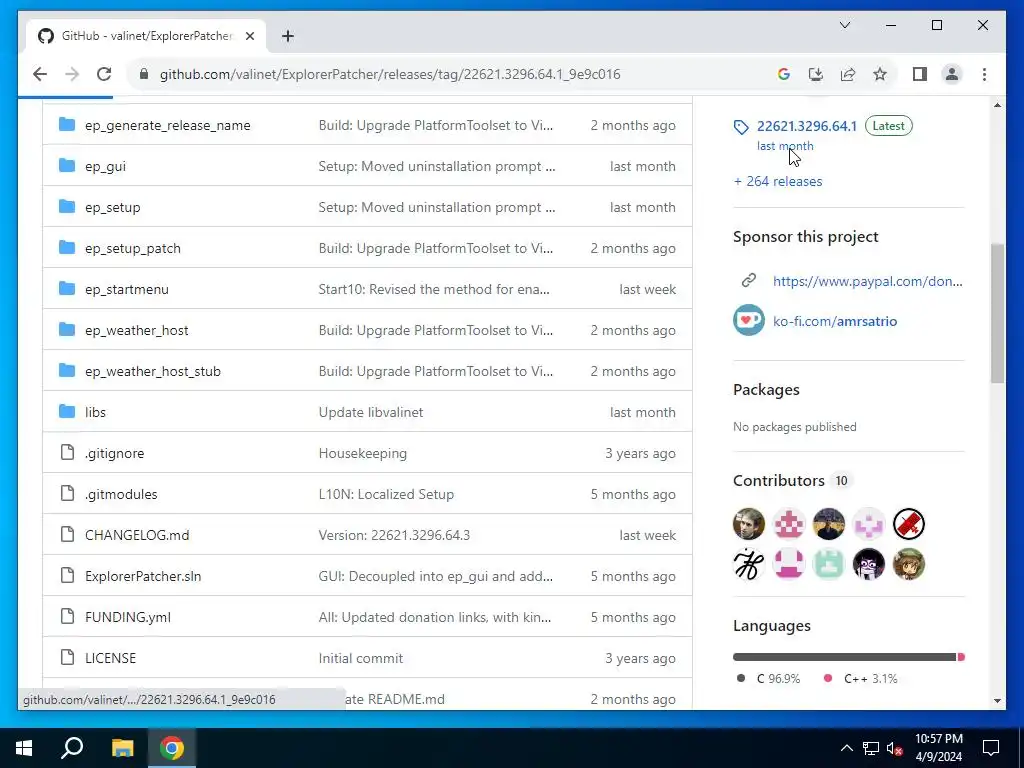Click the scrollbar down arrow

997,701
